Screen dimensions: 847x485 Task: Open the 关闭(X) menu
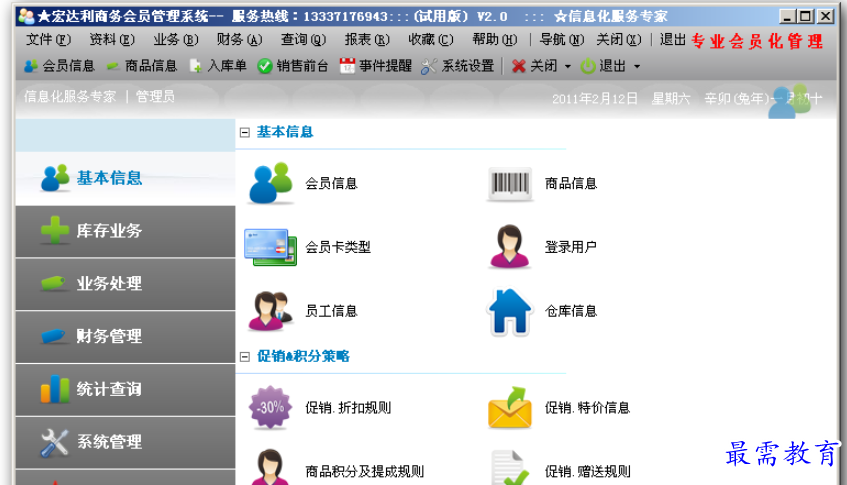pyautogui.click(x=619, y=39)
